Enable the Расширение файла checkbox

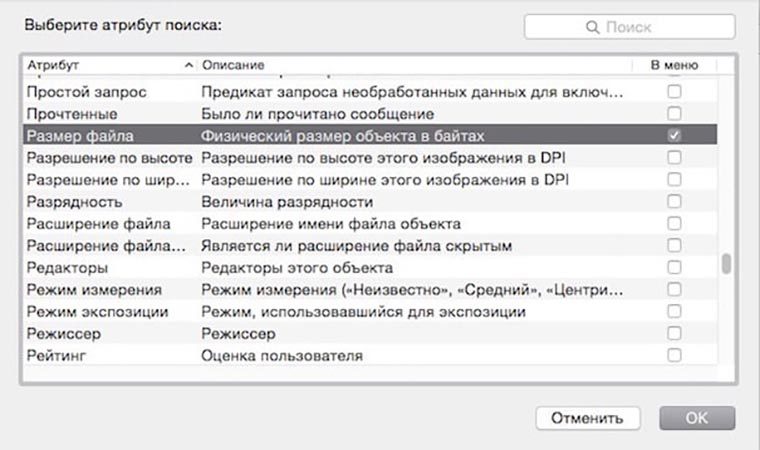pyautogui.click(x=675, y=223)
